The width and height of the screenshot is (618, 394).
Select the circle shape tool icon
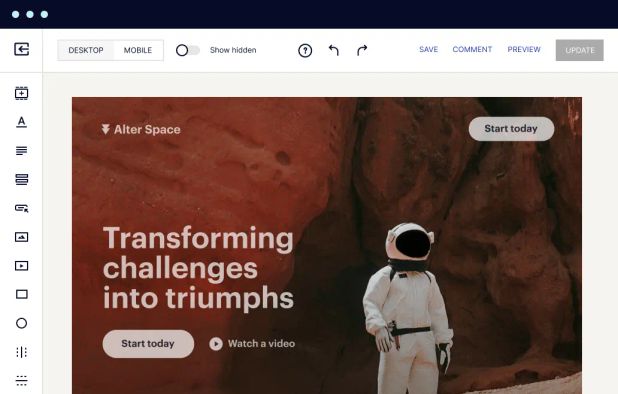(22, 323)
